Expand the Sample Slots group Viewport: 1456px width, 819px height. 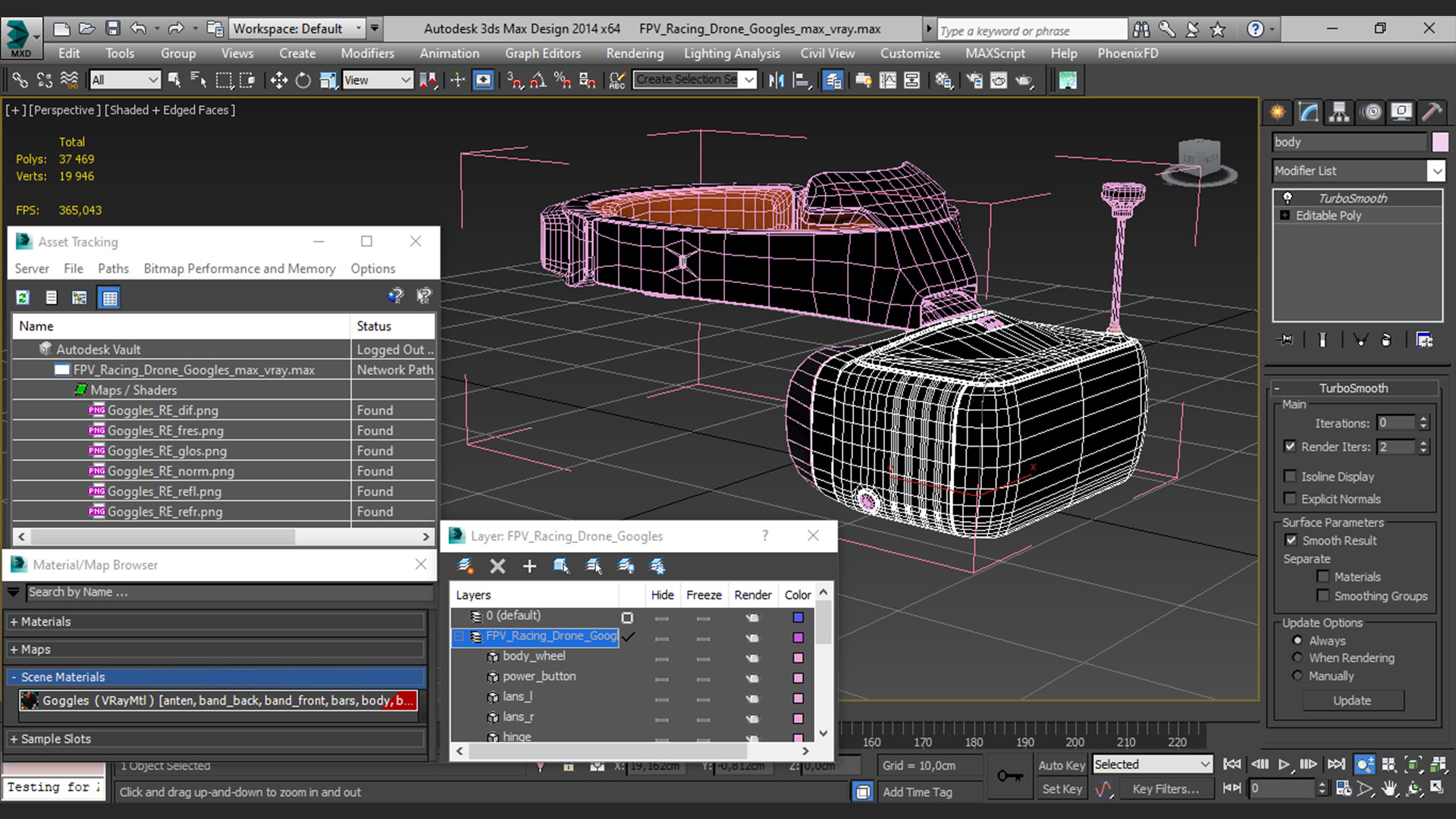(215, 739)
